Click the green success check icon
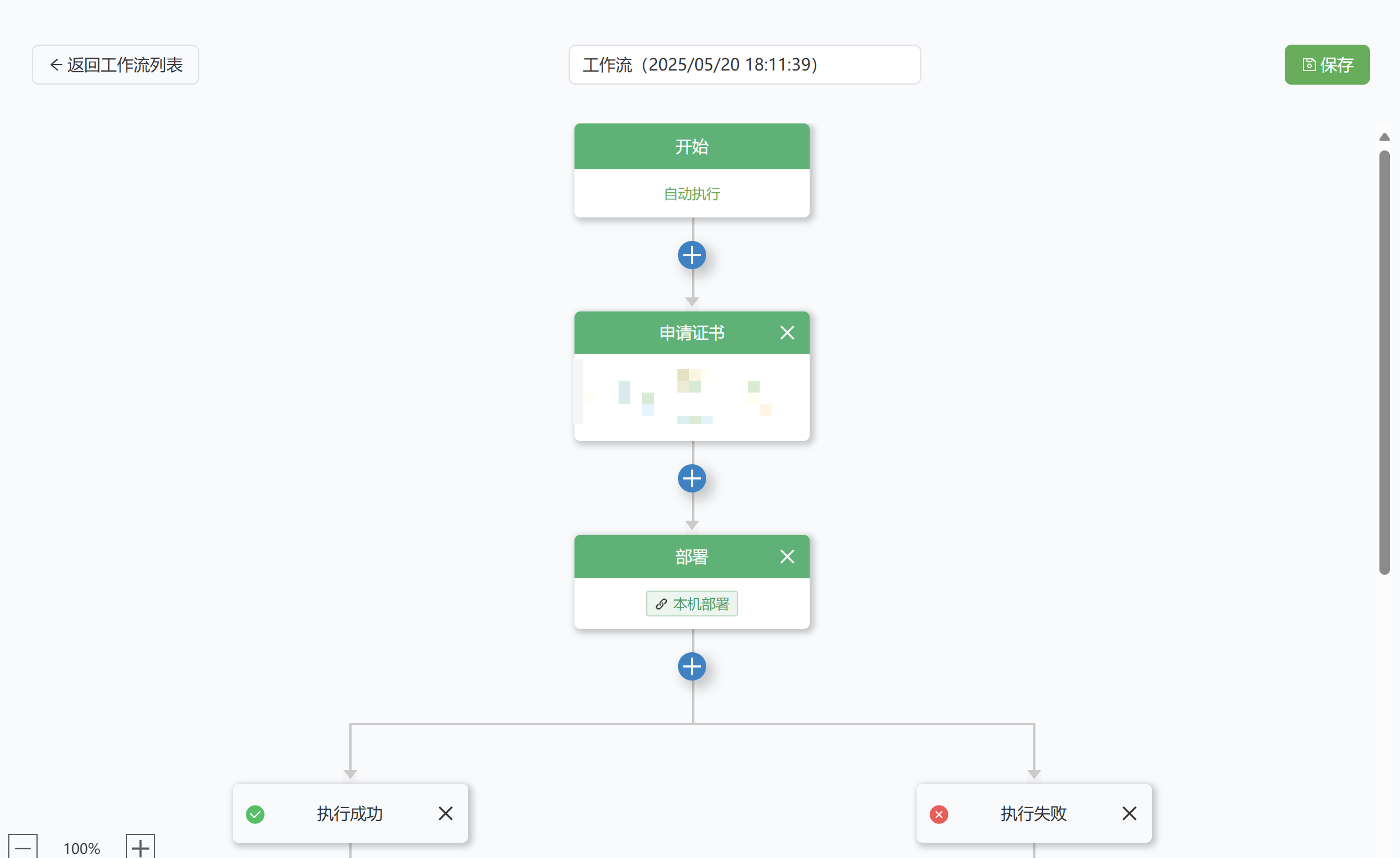The width and height of the screenshot is (1400, 858). (255, 814)
